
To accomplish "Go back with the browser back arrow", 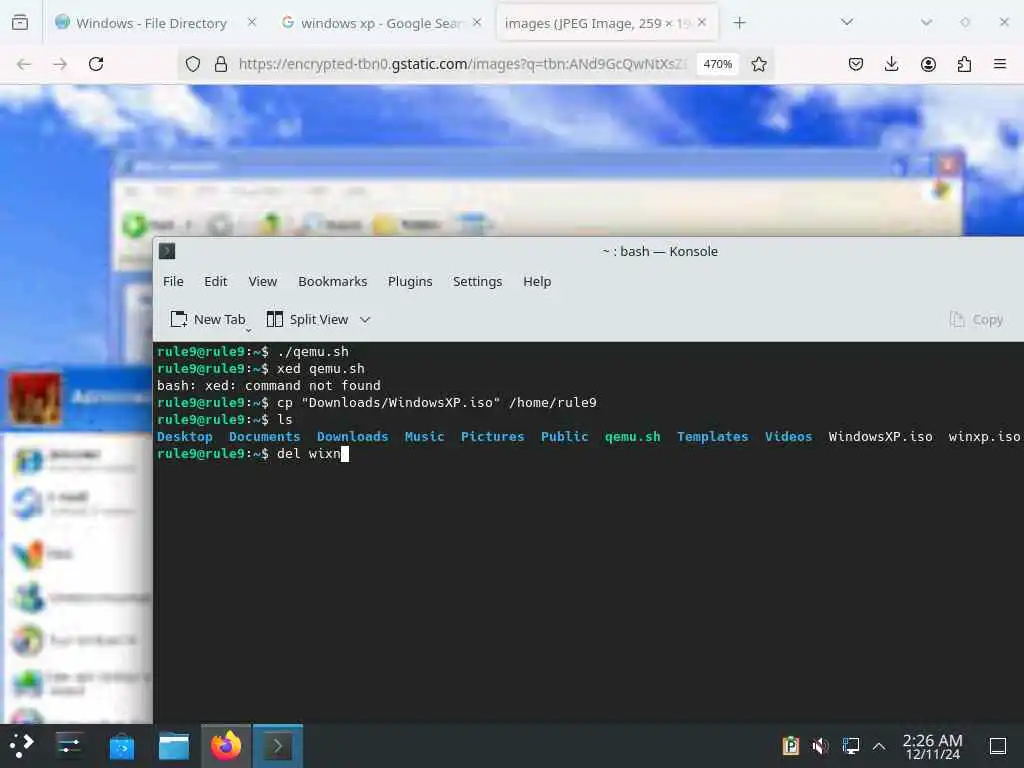I will pyautogui.click(x=24, y=64).
